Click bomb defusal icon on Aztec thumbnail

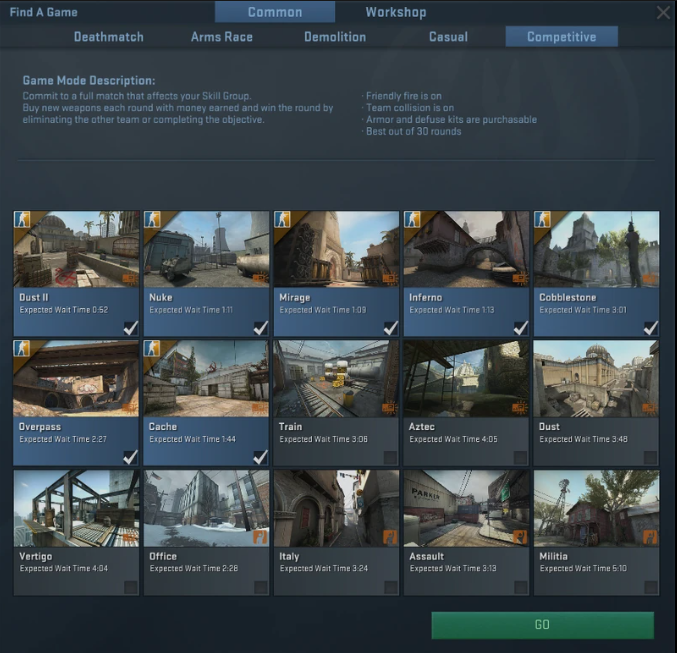tap(520, 408)
